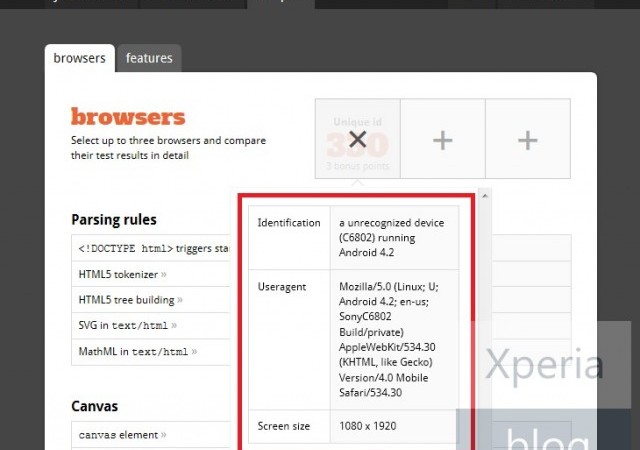Expand the canvas element chevron

coord(164,435)
